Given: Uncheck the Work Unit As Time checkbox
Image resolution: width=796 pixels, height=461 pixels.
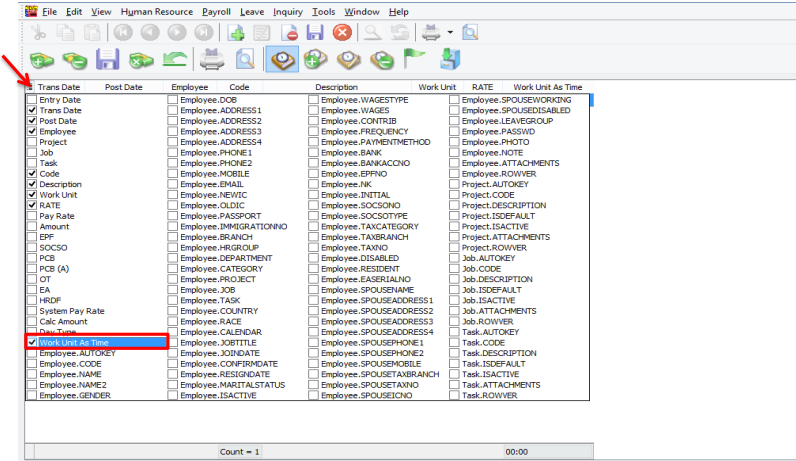Looking at the screenshot, I should tap(32, 342).
